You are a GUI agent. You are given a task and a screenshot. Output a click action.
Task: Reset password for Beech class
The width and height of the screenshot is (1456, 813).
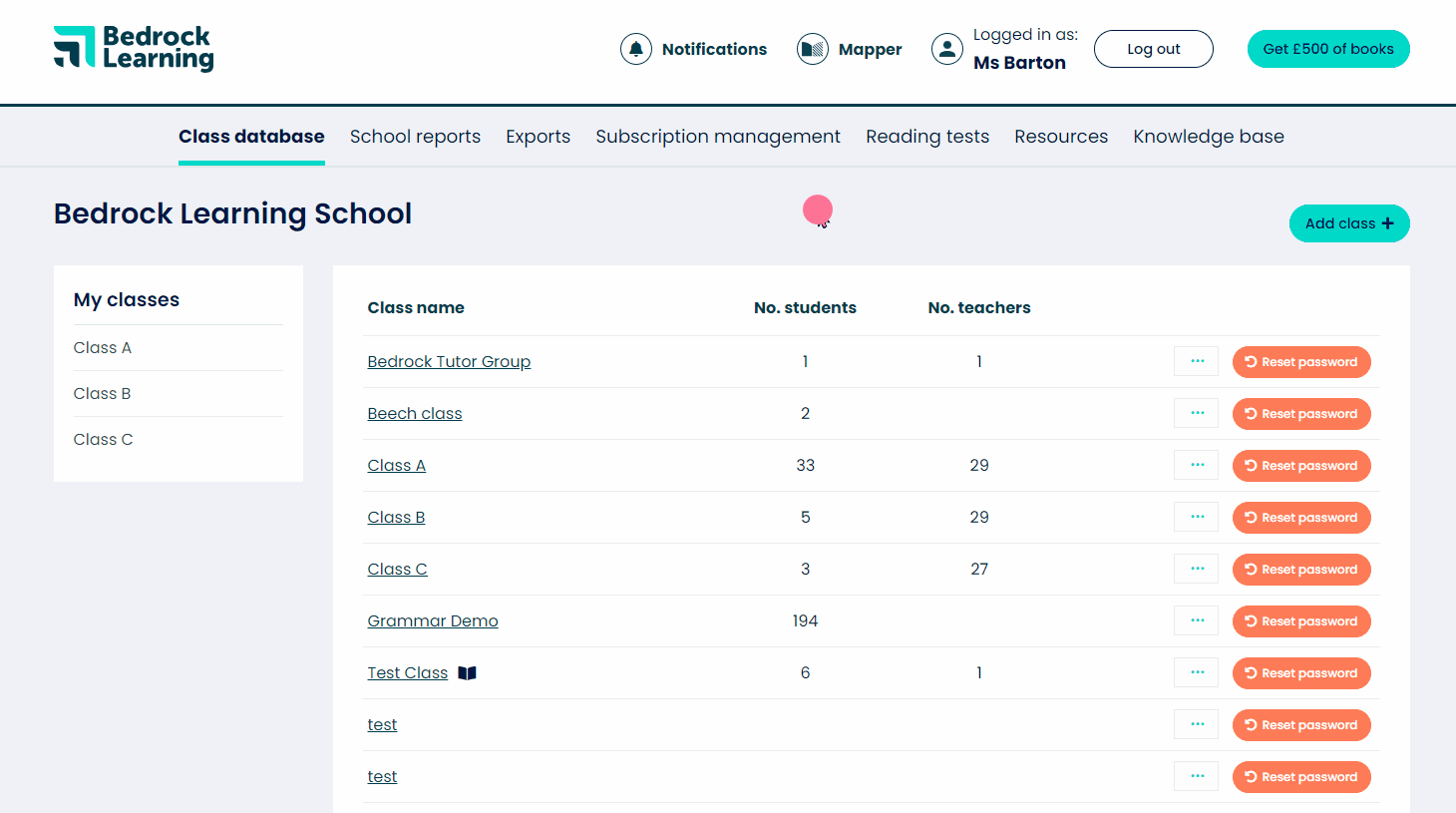pyautogui.click(x=1301, y=414)
